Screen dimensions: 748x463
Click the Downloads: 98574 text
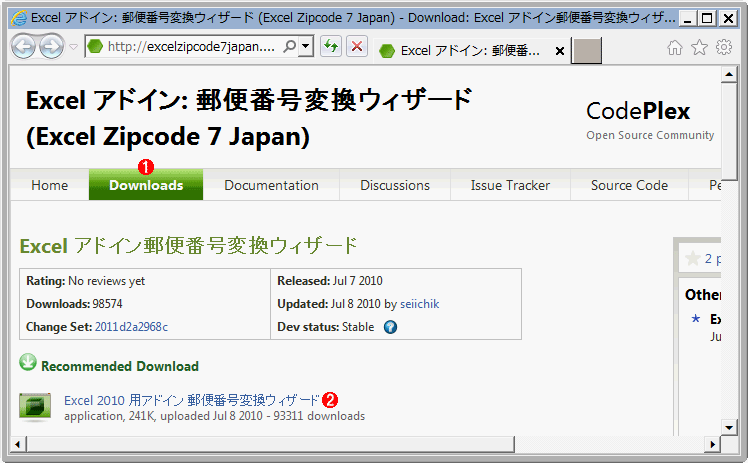[x=74, y=304]
